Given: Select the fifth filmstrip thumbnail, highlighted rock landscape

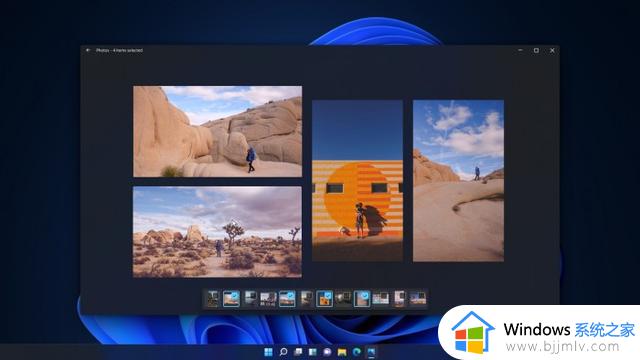Looking at the screenshot, I should [x=287, y=299].
